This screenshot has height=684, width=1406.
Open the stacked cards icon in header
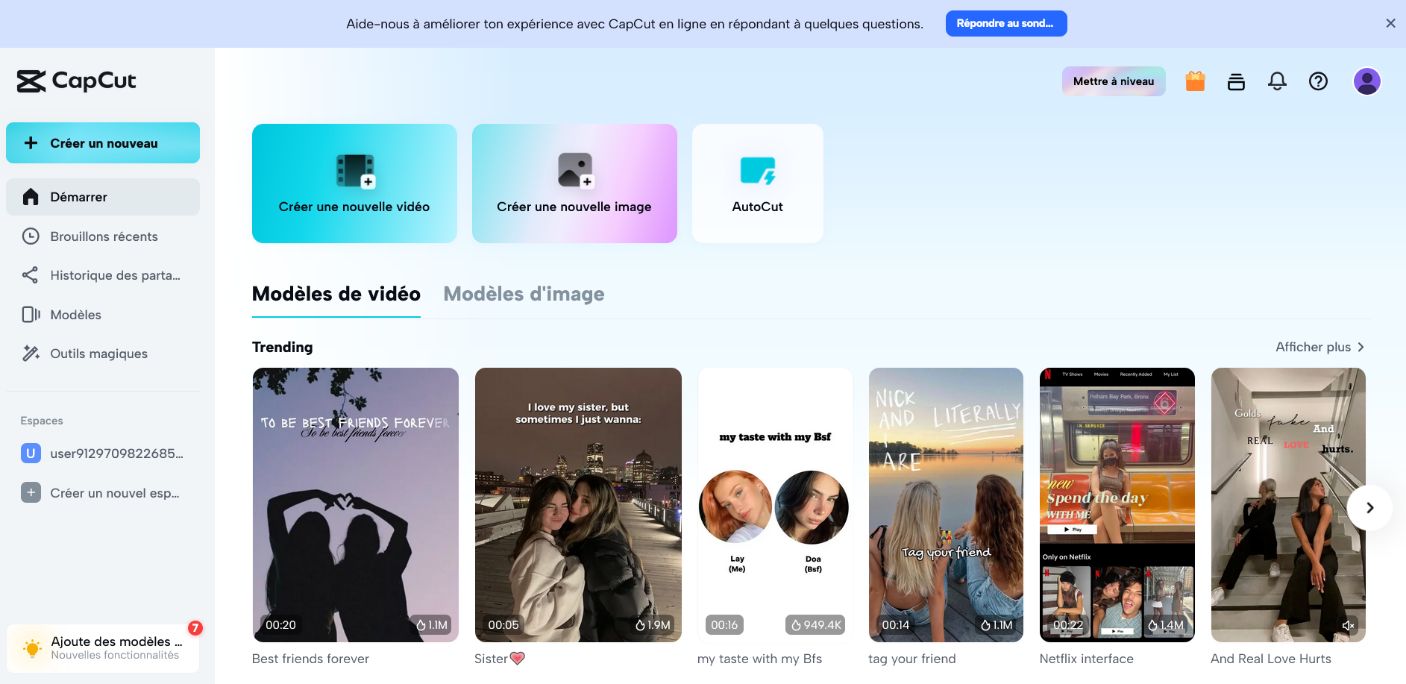pos(1236,82)
